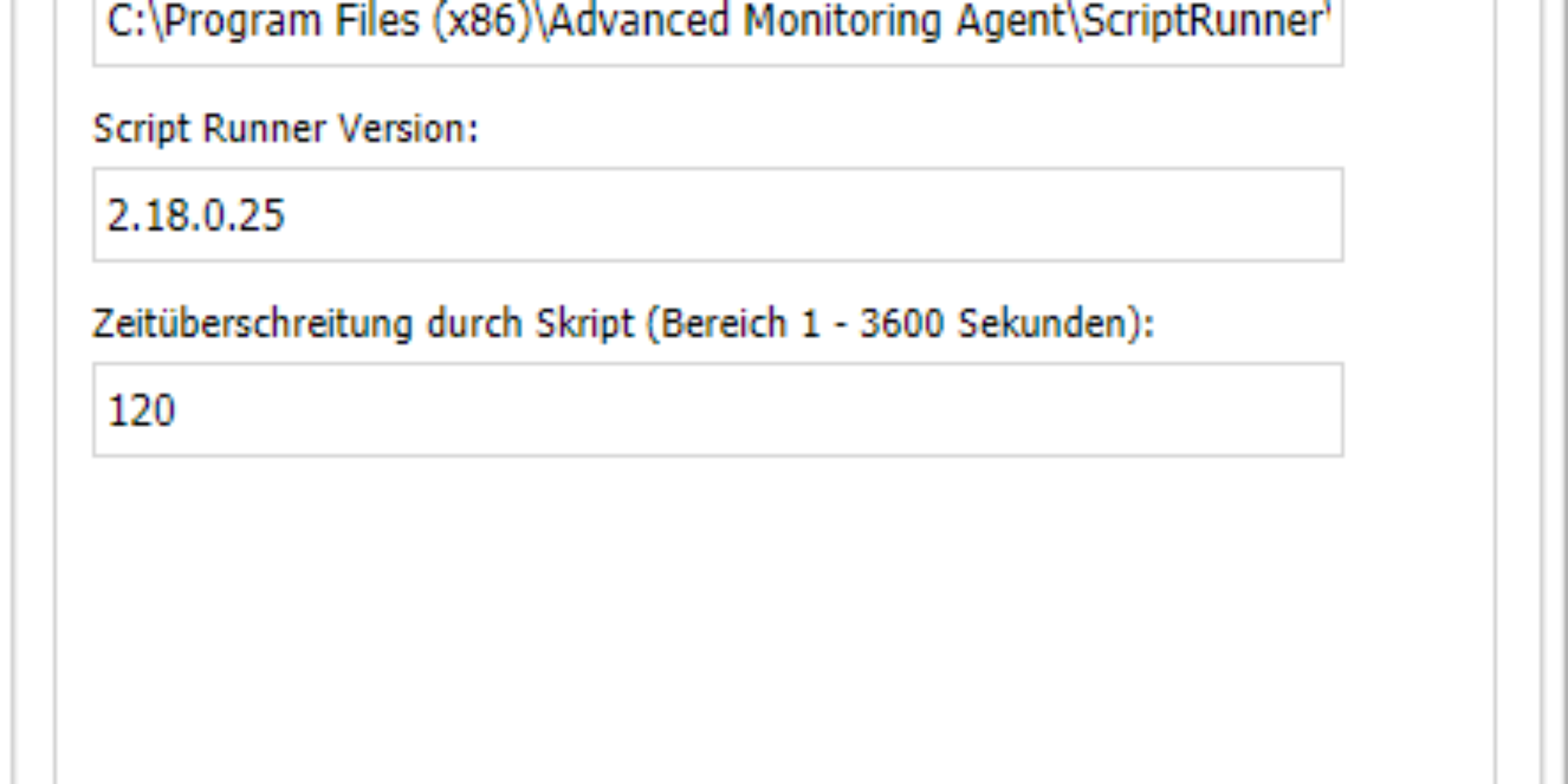Click the '120' timeout value text
The width and height of the screenshot is (1568, 784).
[142, 411]
